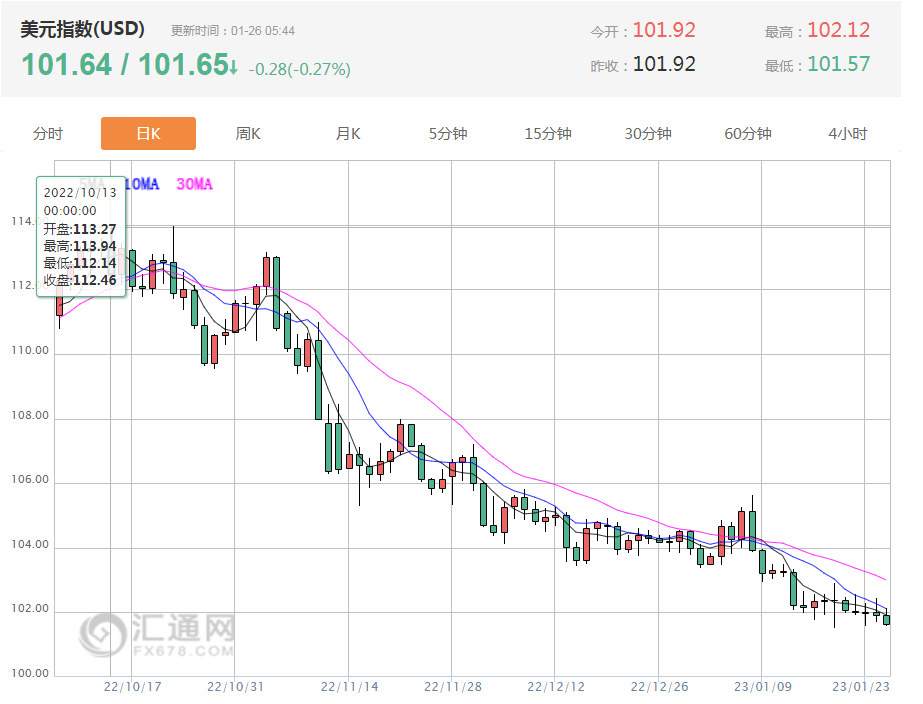Image resolution: width=923 pixels, height=704 pixels.
Task: Select the 15分钟 interval tab
Action: tap(548, 134)
